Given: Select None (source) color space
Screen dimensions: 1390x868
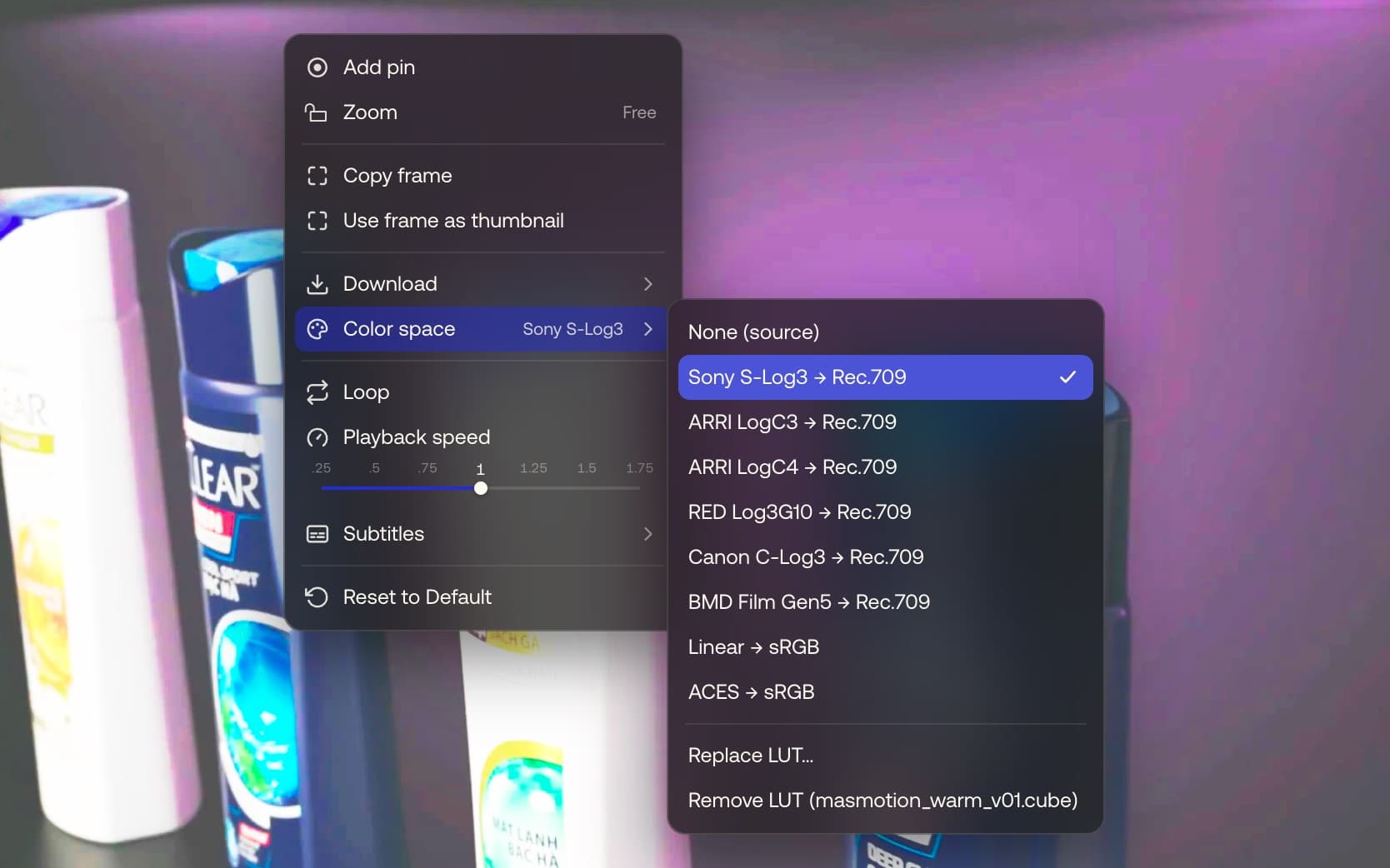Looking at the screenshot, I should [885, 332].
